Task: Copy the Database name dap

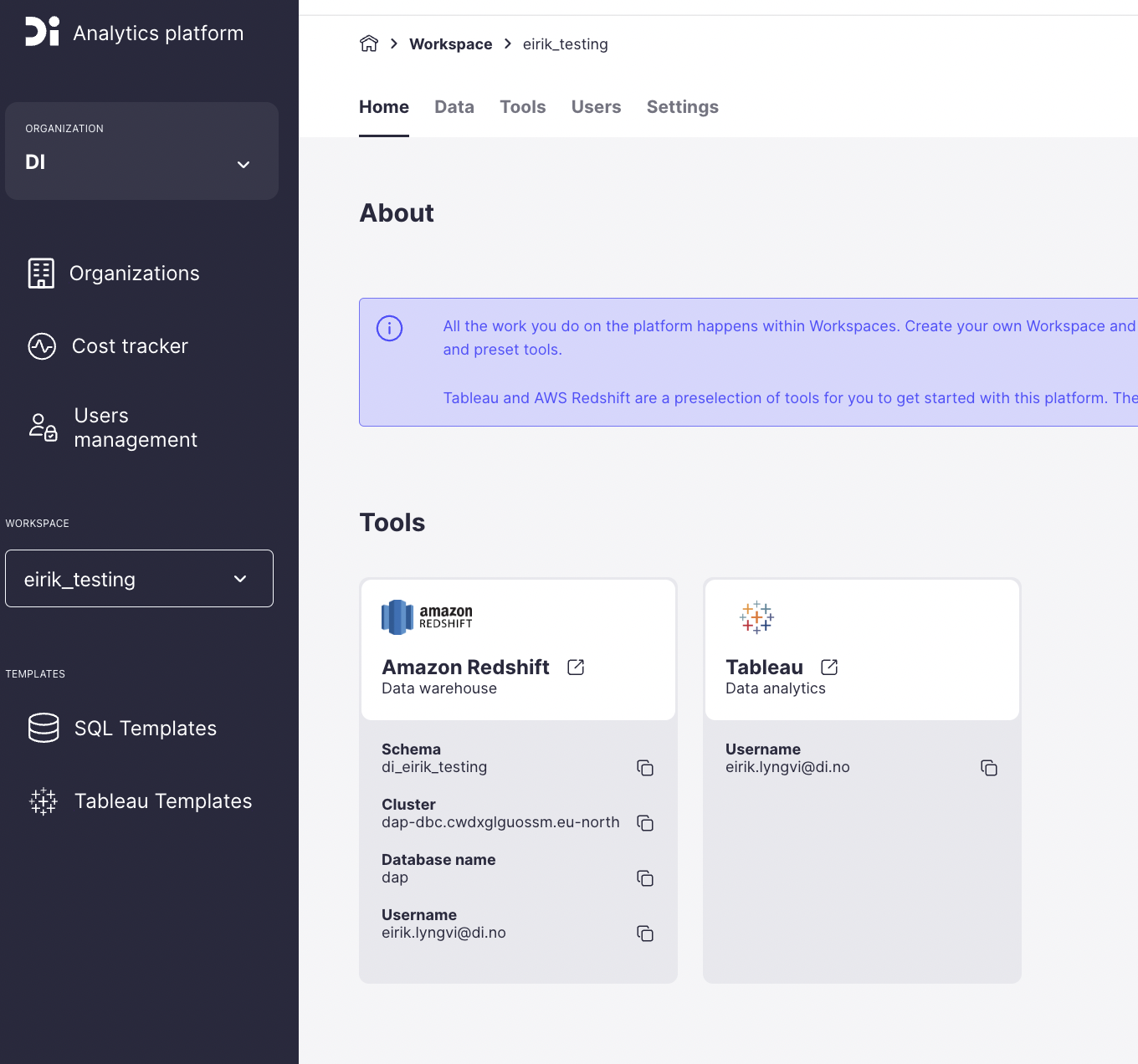Action: point(645,878)
